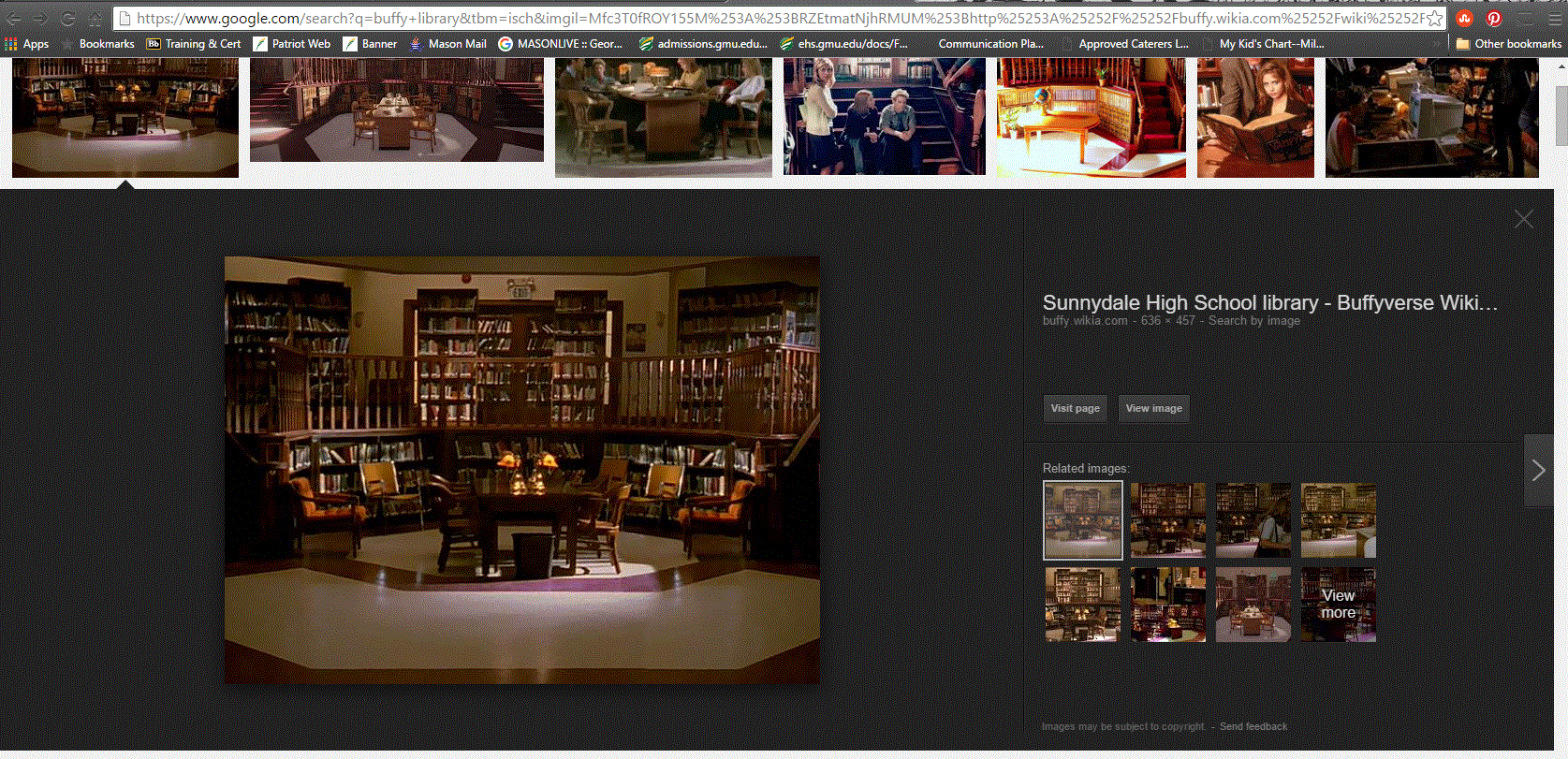Open the Banner bookmark
The width and height of the screenshot is (1568, 759).
click(371, 44)
